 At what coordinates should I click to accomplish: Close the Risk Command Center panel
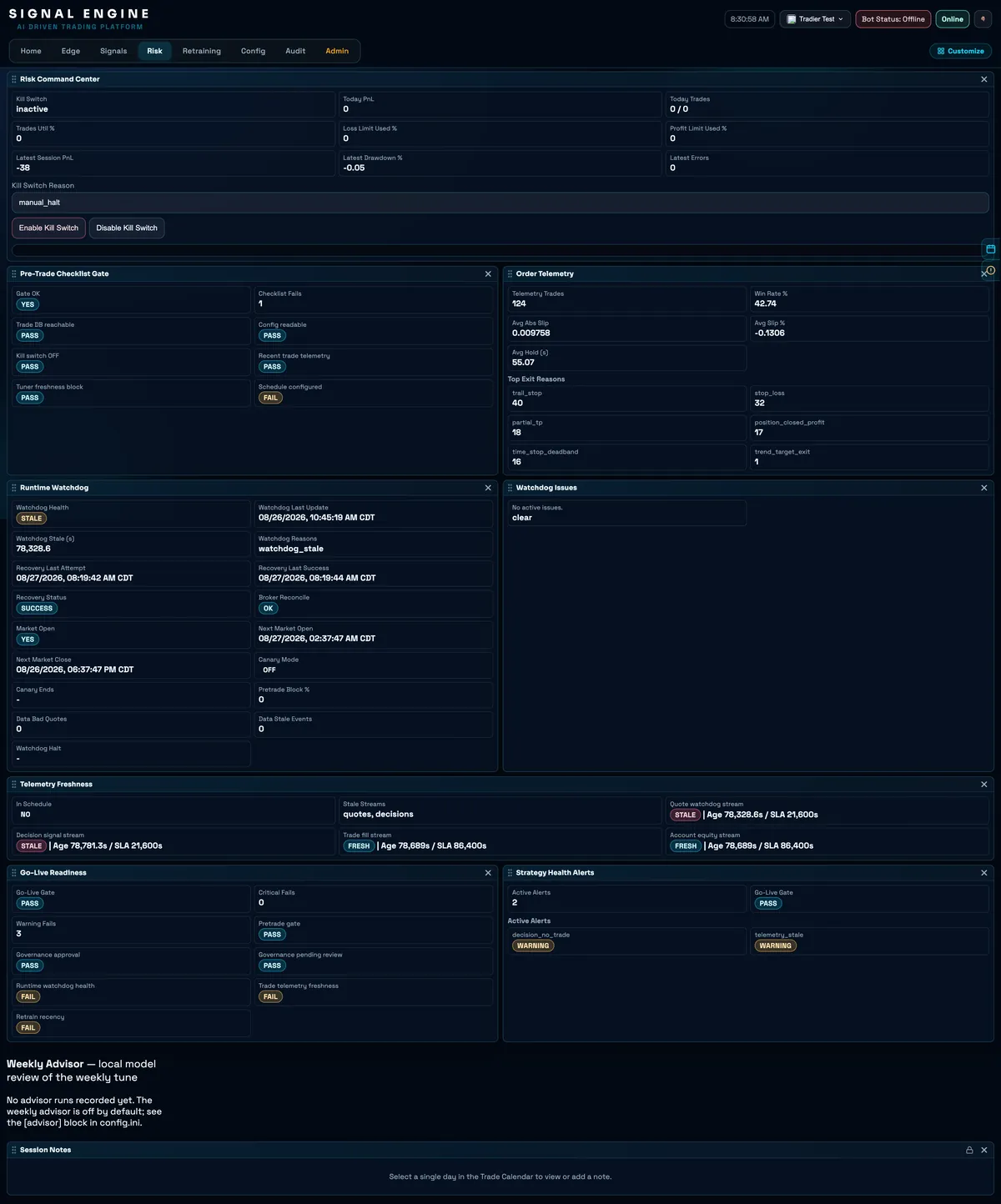pos(984,79)
